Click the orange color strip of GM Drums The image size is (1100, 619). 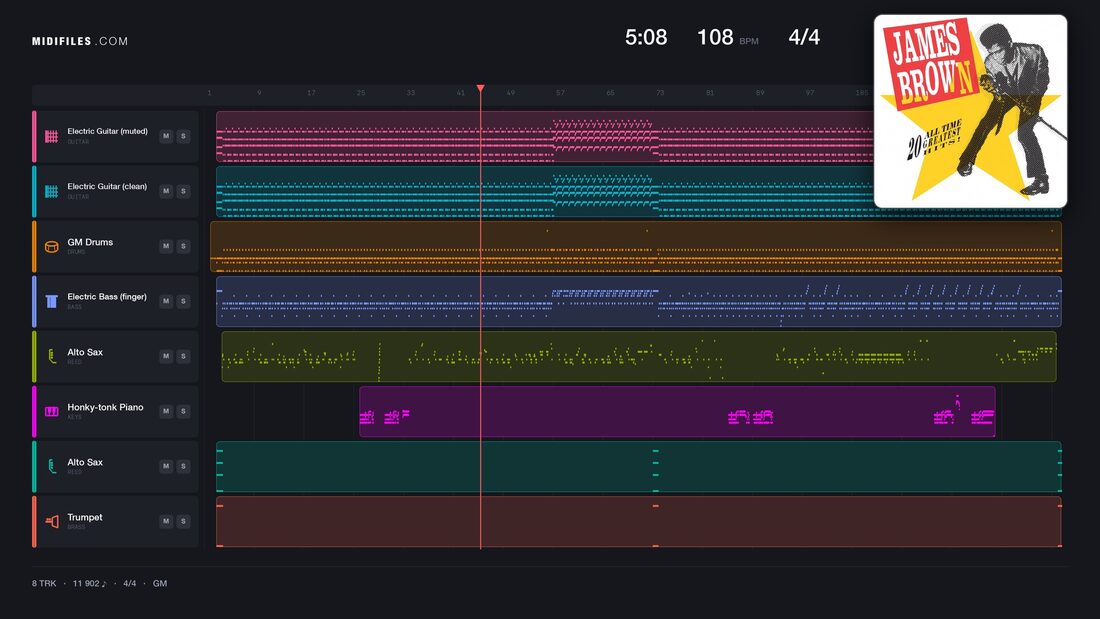pos(34,246)
